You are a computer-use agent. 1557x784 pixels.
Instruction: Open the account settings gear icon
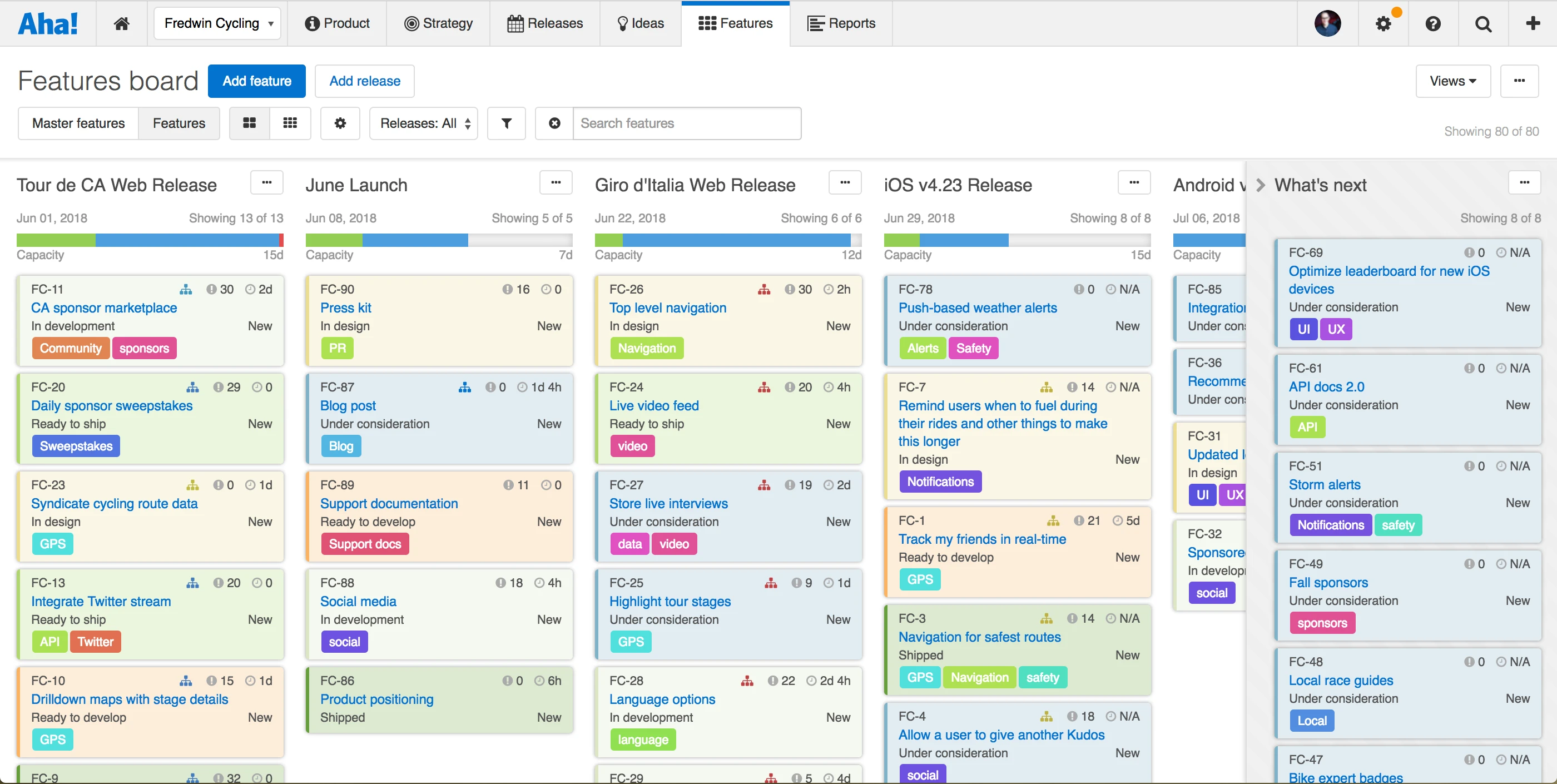coord(1383,23)
